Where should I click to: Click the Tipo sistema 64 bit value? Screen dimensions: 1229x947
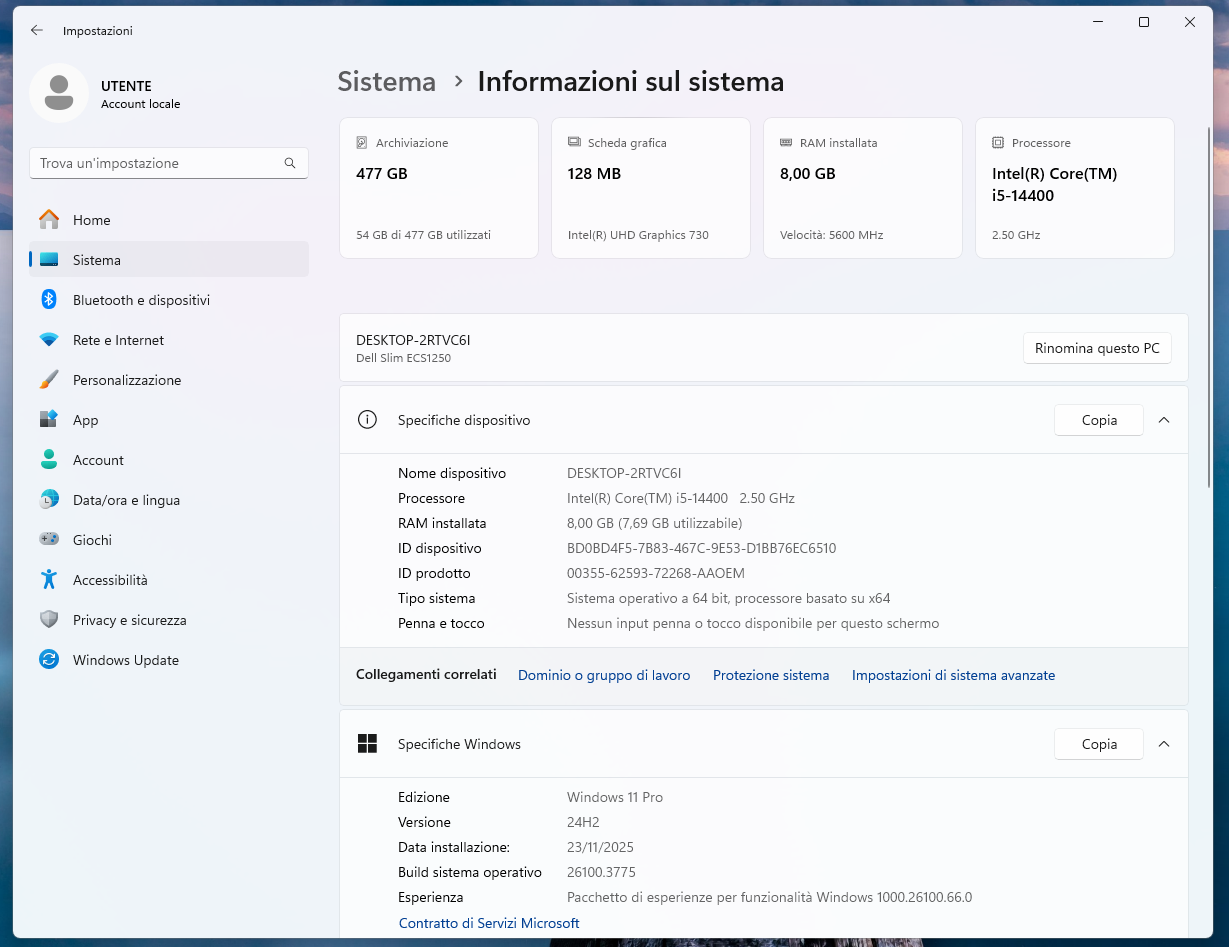point(728,598)
